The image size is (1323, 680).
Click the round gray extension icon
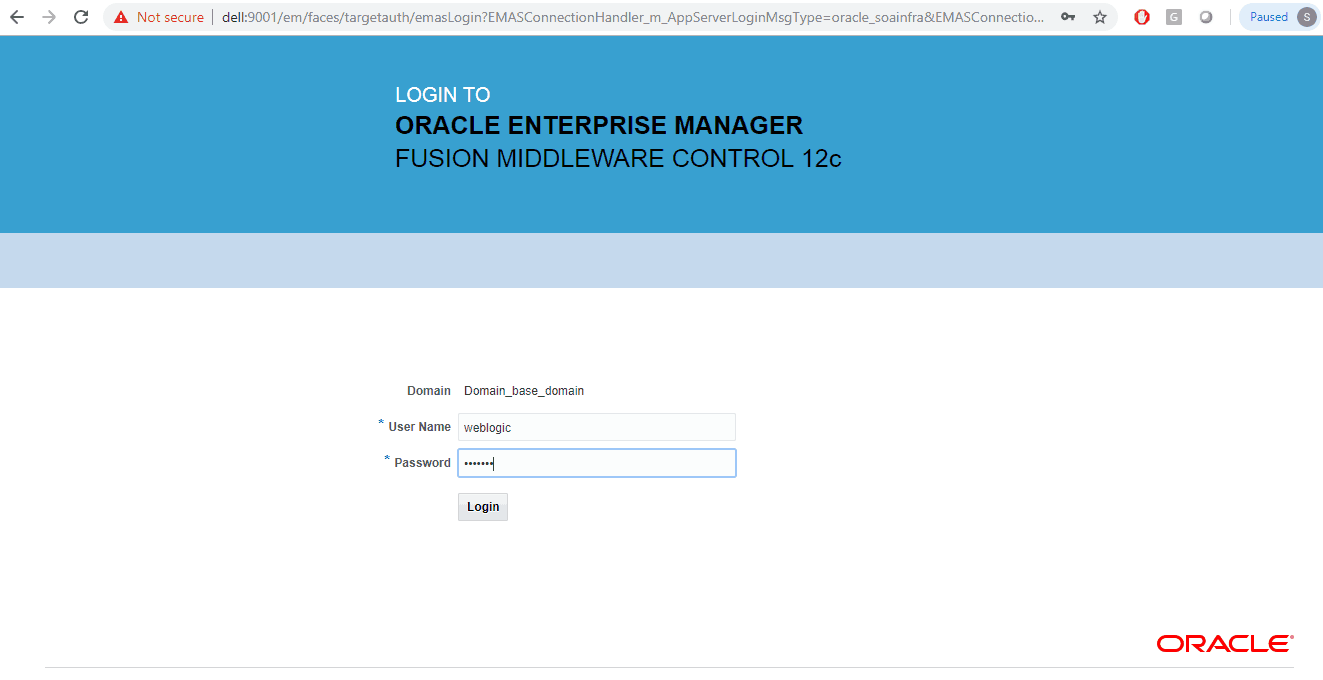[x=1206, y=17]
